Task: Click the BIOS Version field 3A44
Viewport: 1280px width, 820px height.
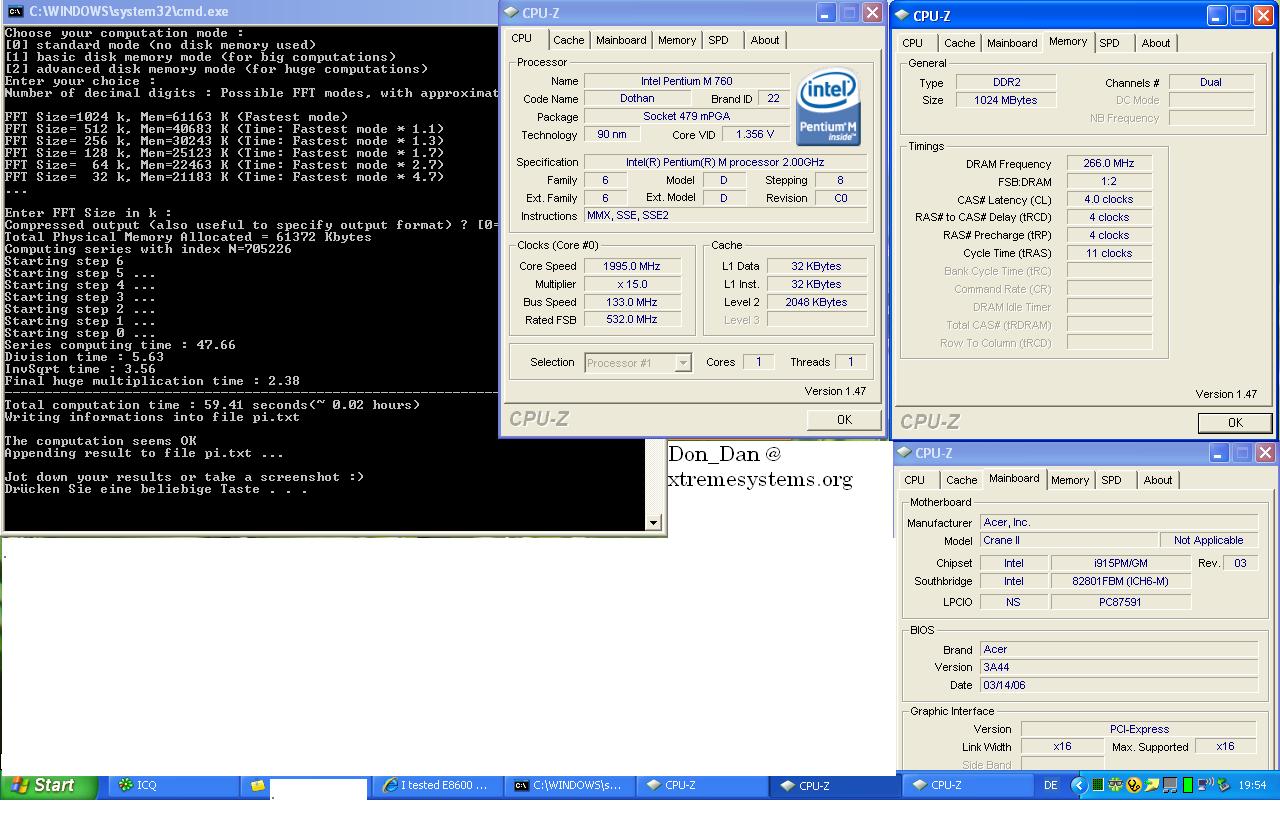Action: point(1118,667)
